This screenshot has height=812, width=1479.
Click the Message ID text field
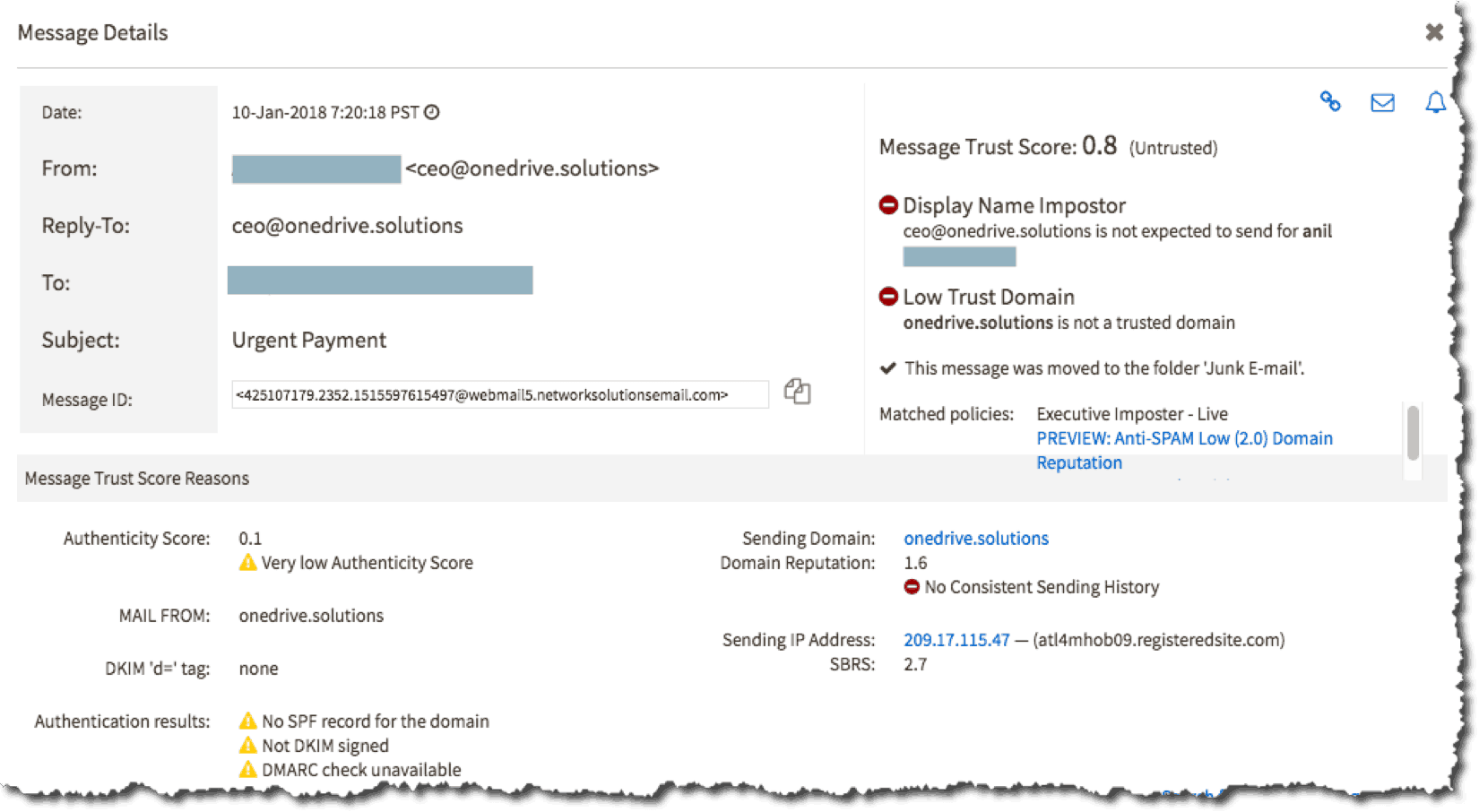tap(500, 394)
